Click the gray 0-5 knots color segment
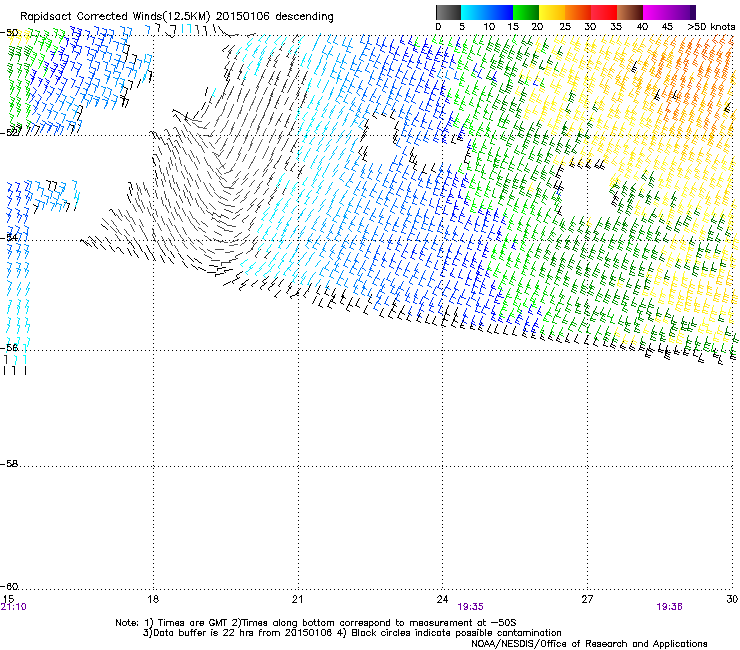 click(448, 12)
